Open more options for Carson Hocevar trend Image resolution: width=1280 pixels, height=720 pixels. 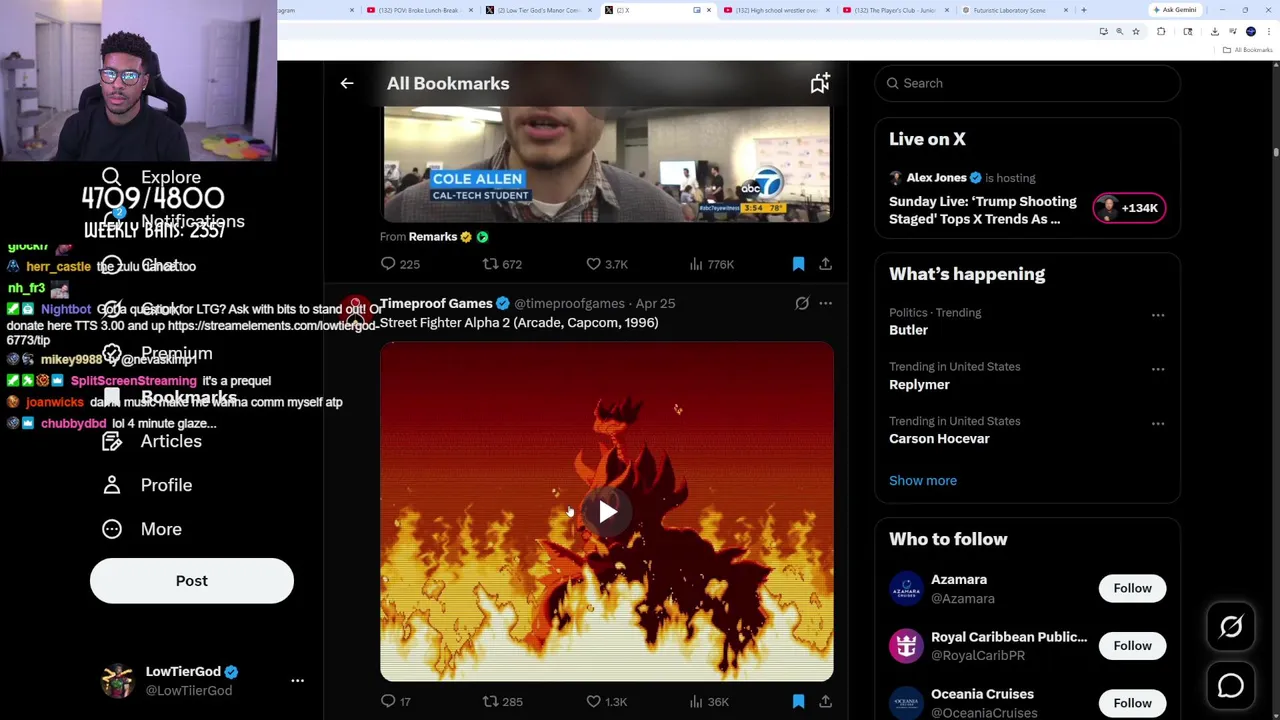(1158, 424)
